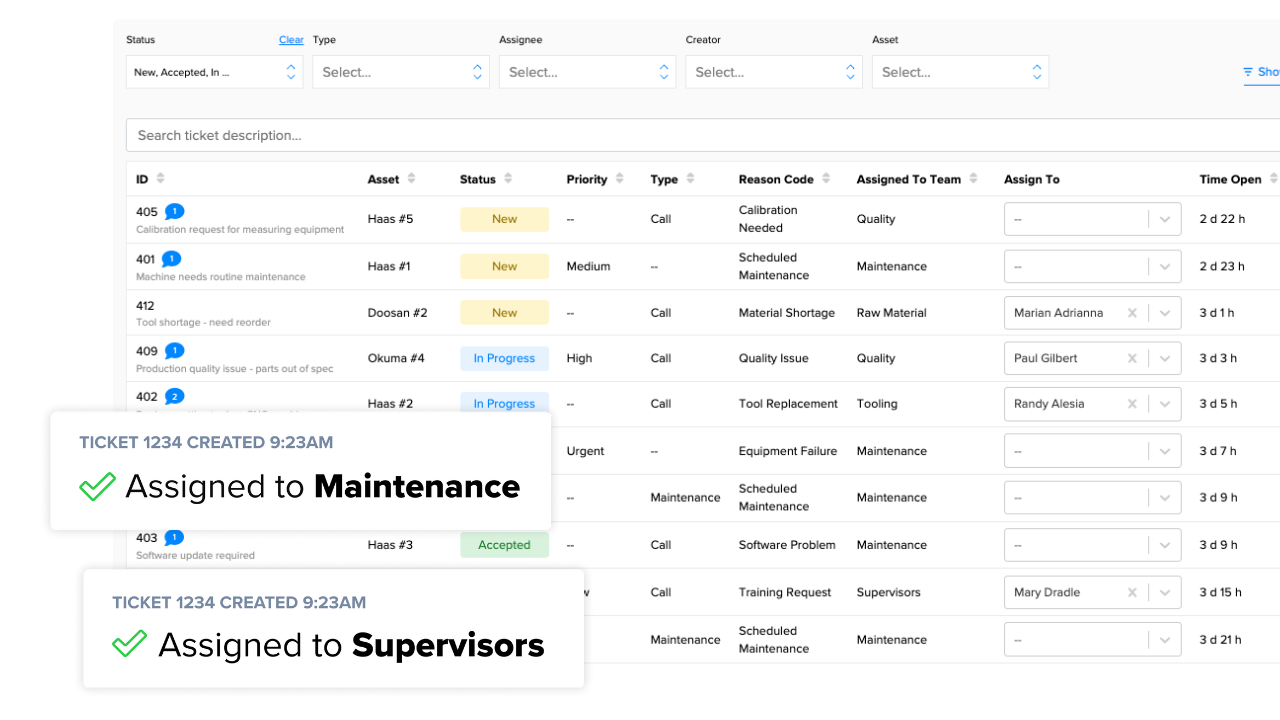Click Assigned to Supervisors notification card

pyautogui.click(x=333, y=629)
